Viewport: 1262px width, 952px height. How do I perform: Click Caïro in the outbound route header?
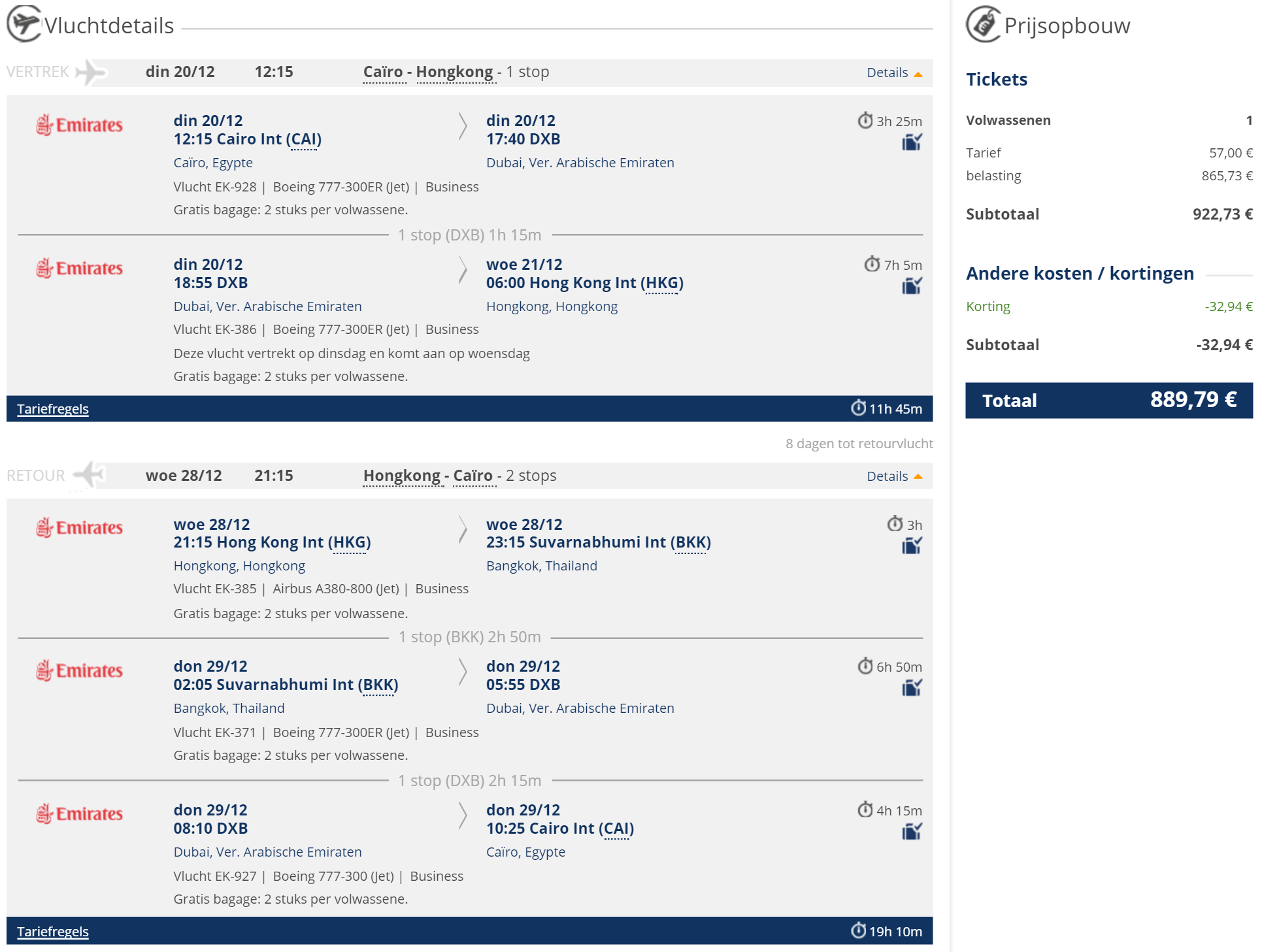click(x=383, y=72)
